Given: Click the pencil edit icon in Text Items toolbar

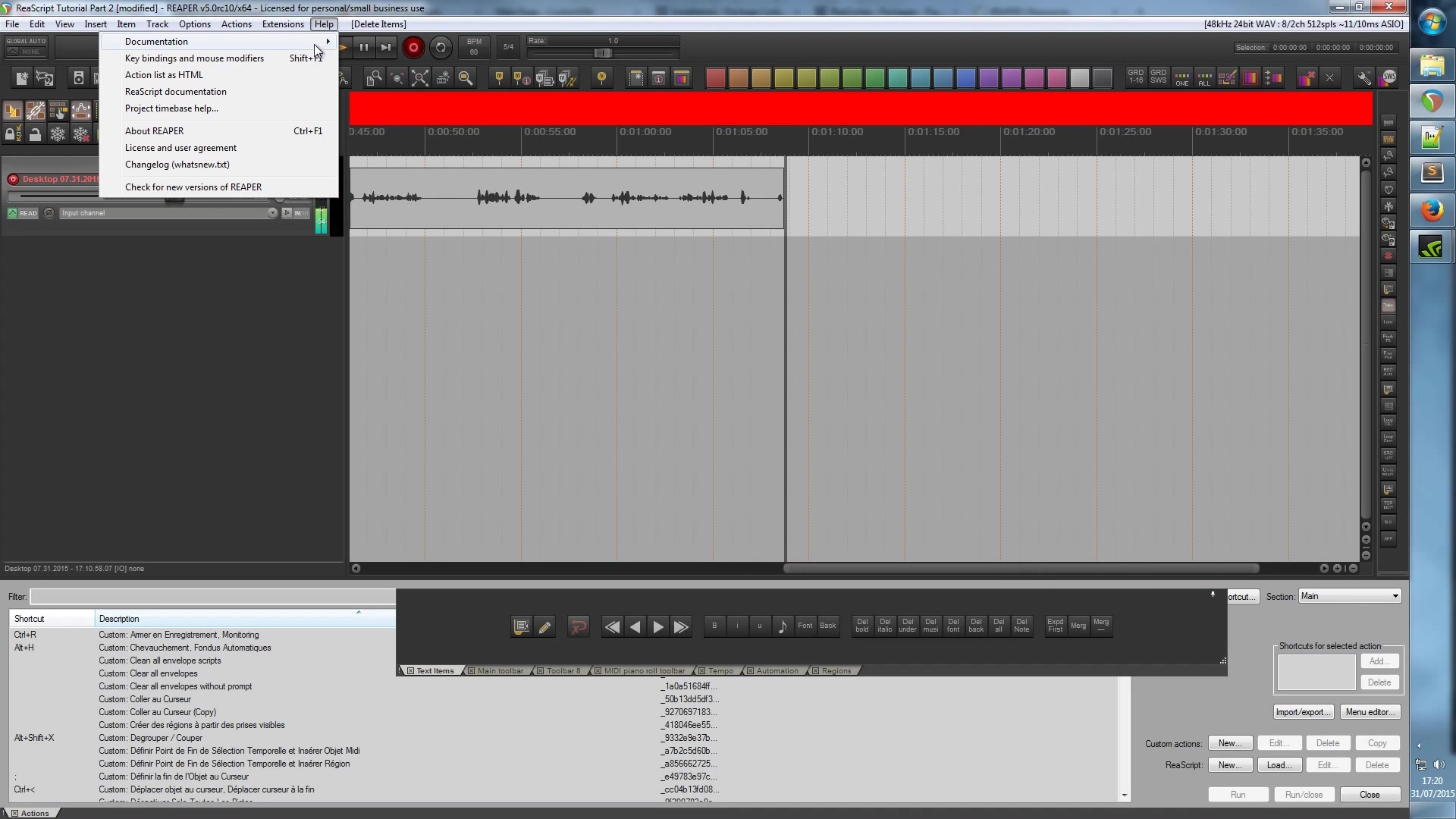Looking at the screenshot, I should pyautogui.click(x=544, y=626).
